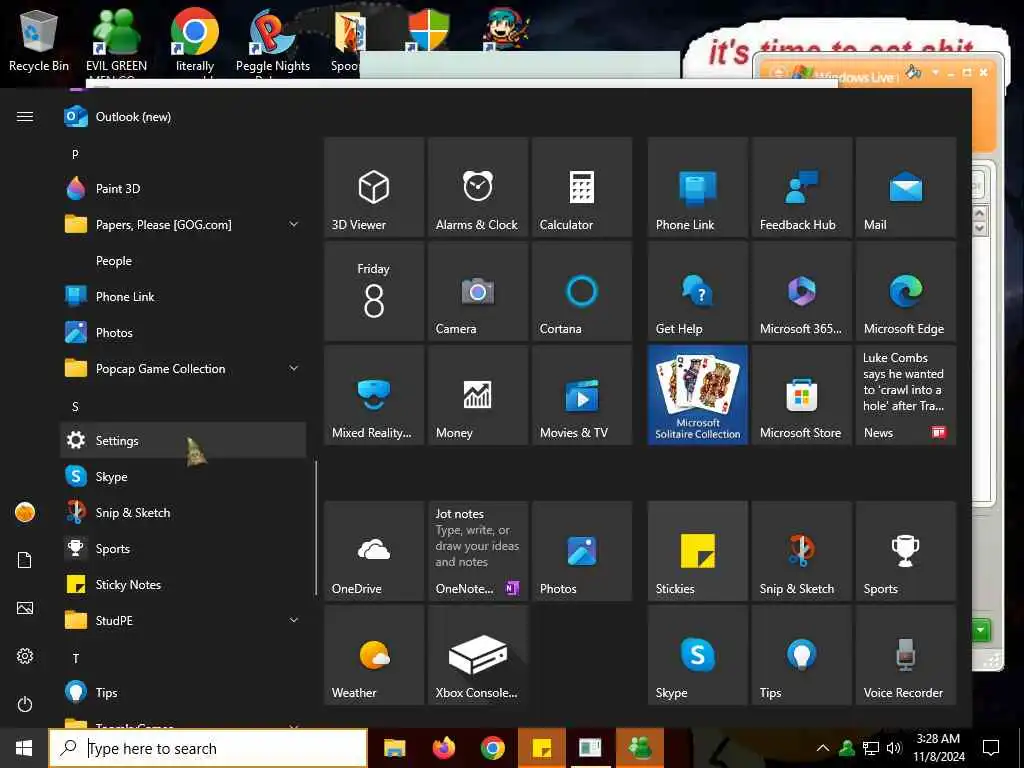
Task: Open Tips from app list
Action: pyautogui.click(x=183, y=692)
